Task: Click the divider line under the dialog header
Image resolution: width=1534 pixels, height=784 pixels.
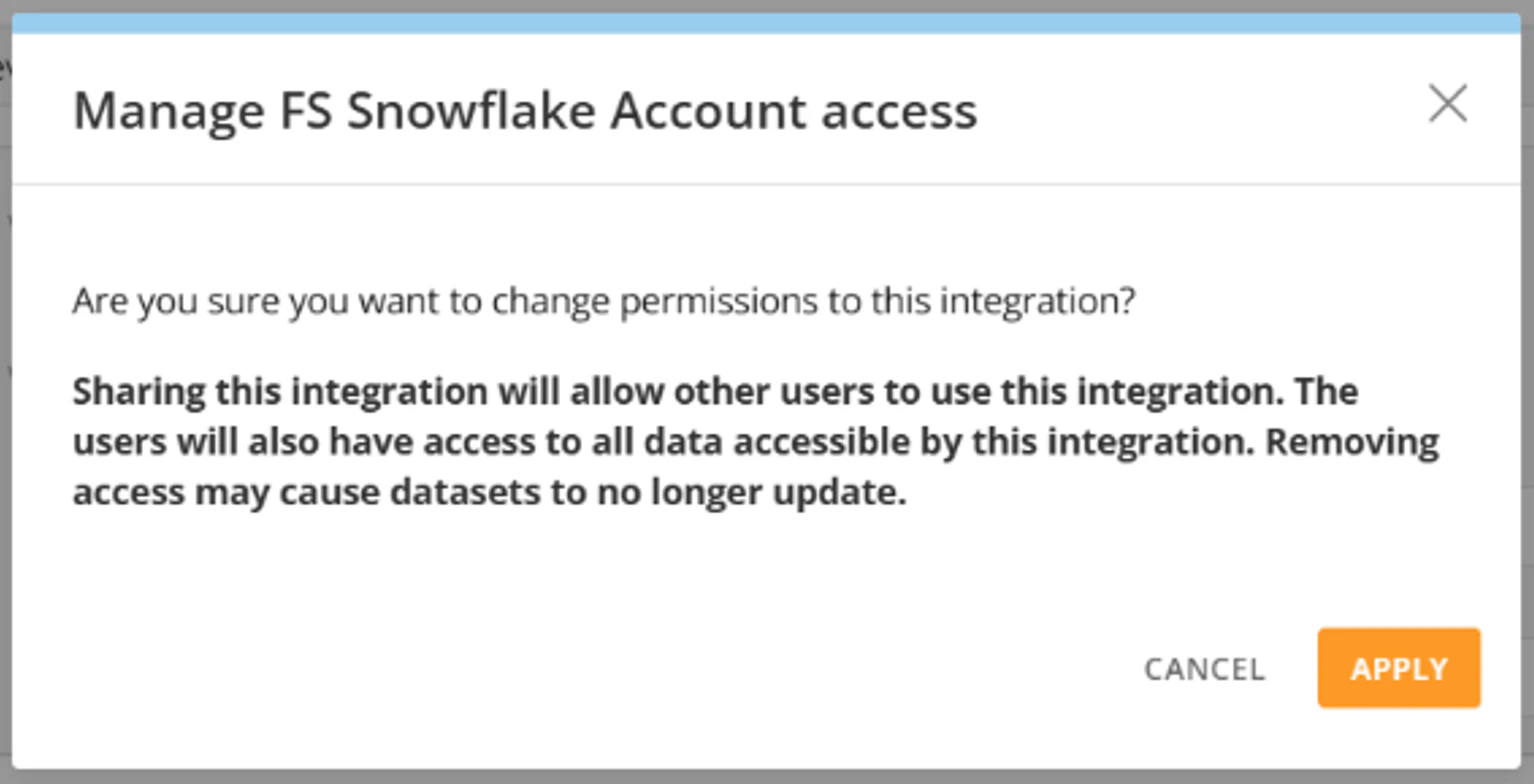Action: (766, 184)
